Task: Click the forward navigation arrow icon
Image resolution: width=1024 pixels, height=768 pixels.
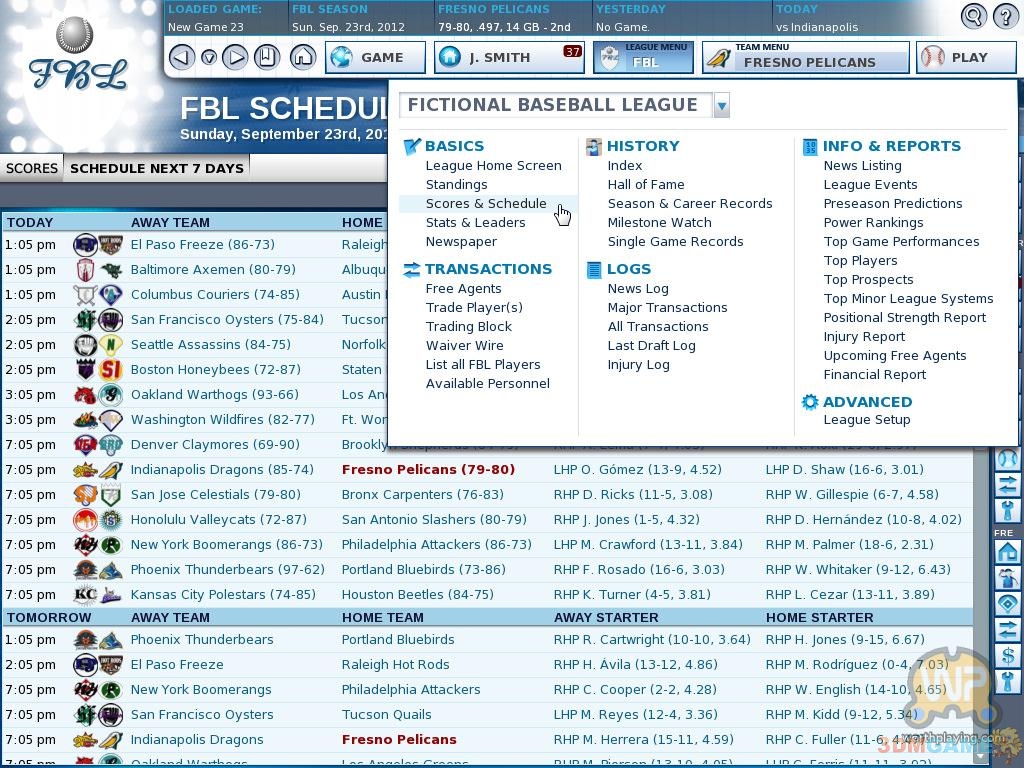Action: coord(236,58)
